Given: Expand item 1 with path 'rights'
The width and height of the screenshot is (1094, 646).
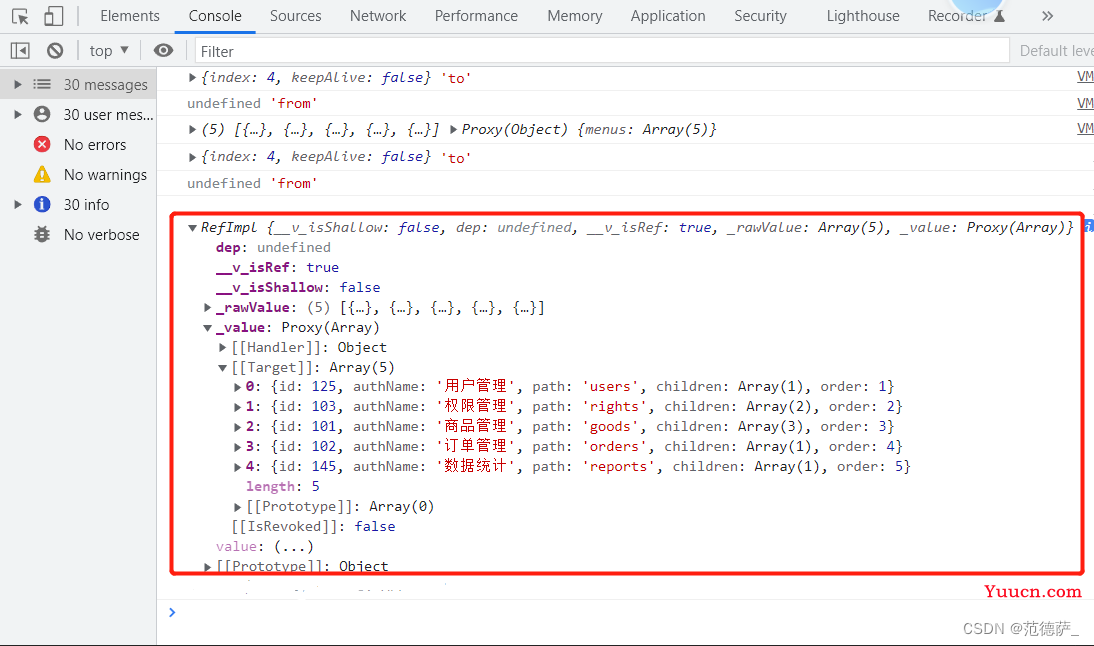Looking at the screenshot, I should [238, 407].
